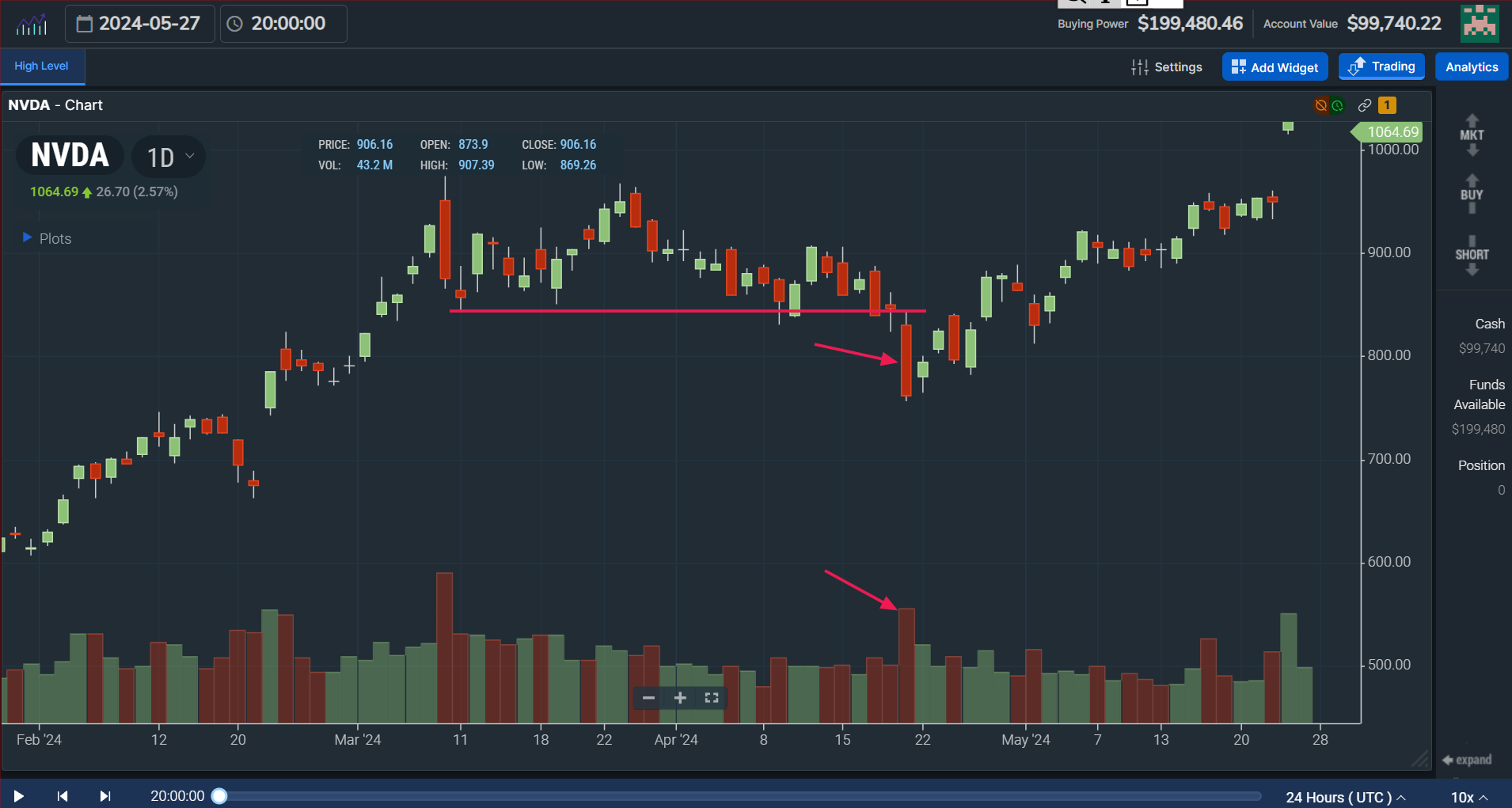Viewport: 1512px width, 808px height.
Task: Open the 1D timeframe dropdown
Action: click(167, 156)
